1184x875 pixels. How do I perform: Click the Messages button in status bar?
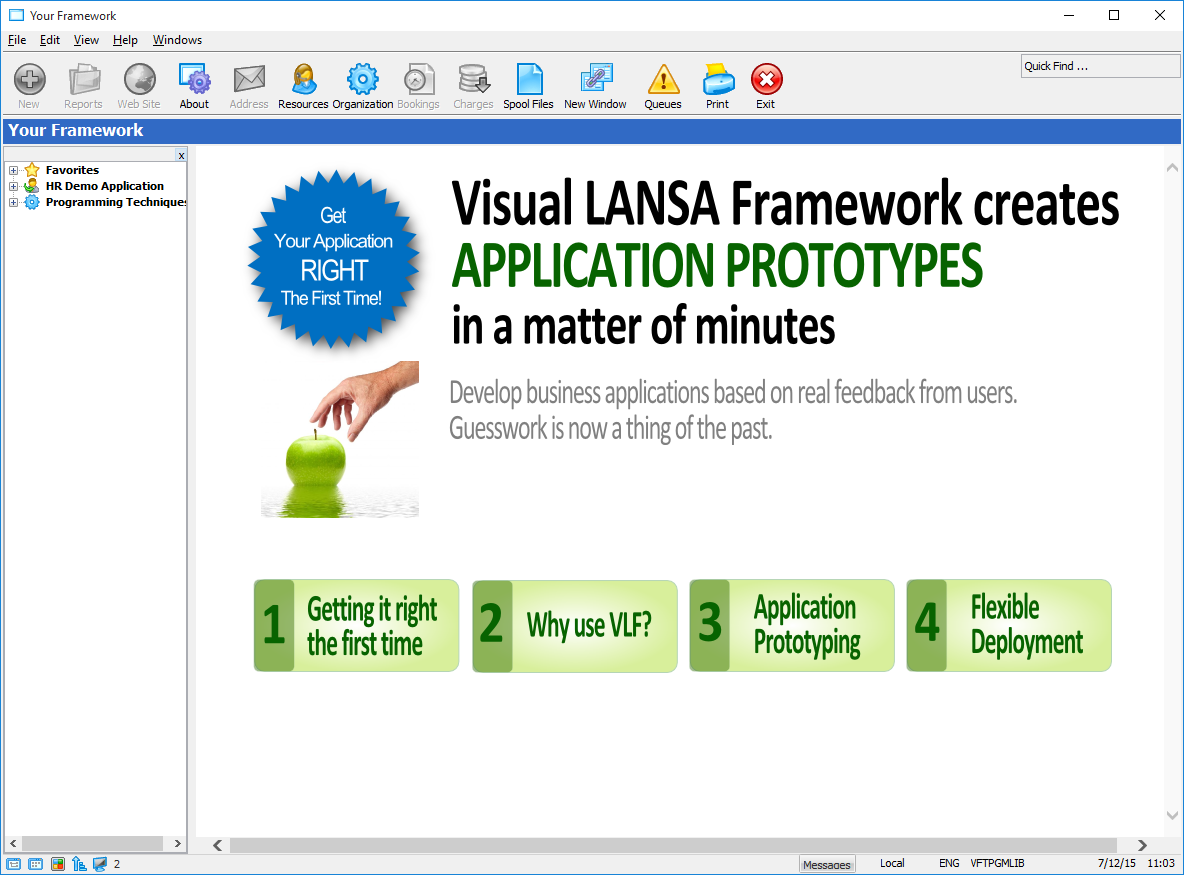pyautogui.click(x=827, y=864)
